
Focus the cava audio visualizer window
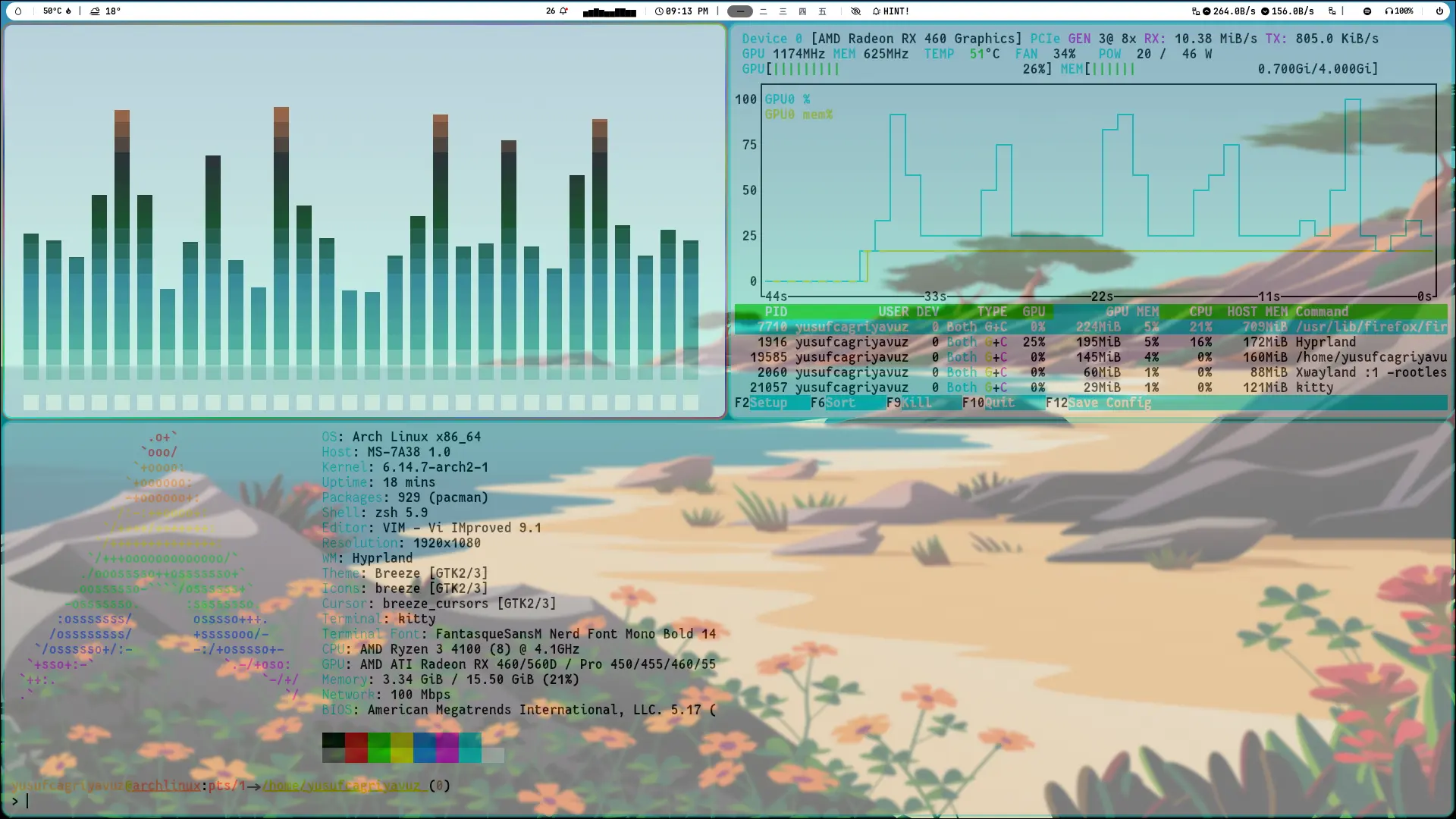tap(365, 221)
